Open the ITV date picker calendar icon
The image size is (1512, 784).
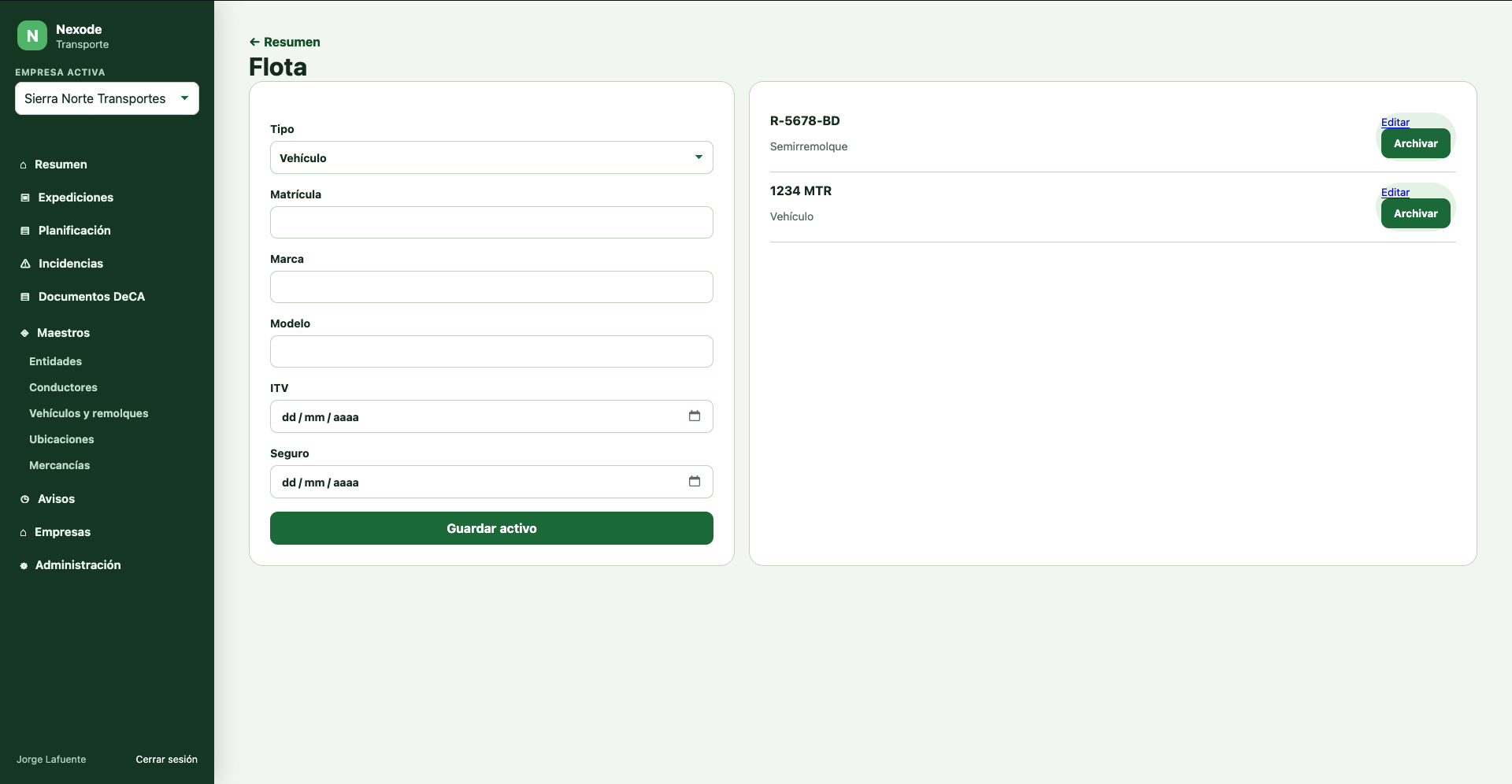[x=695, y=416]
